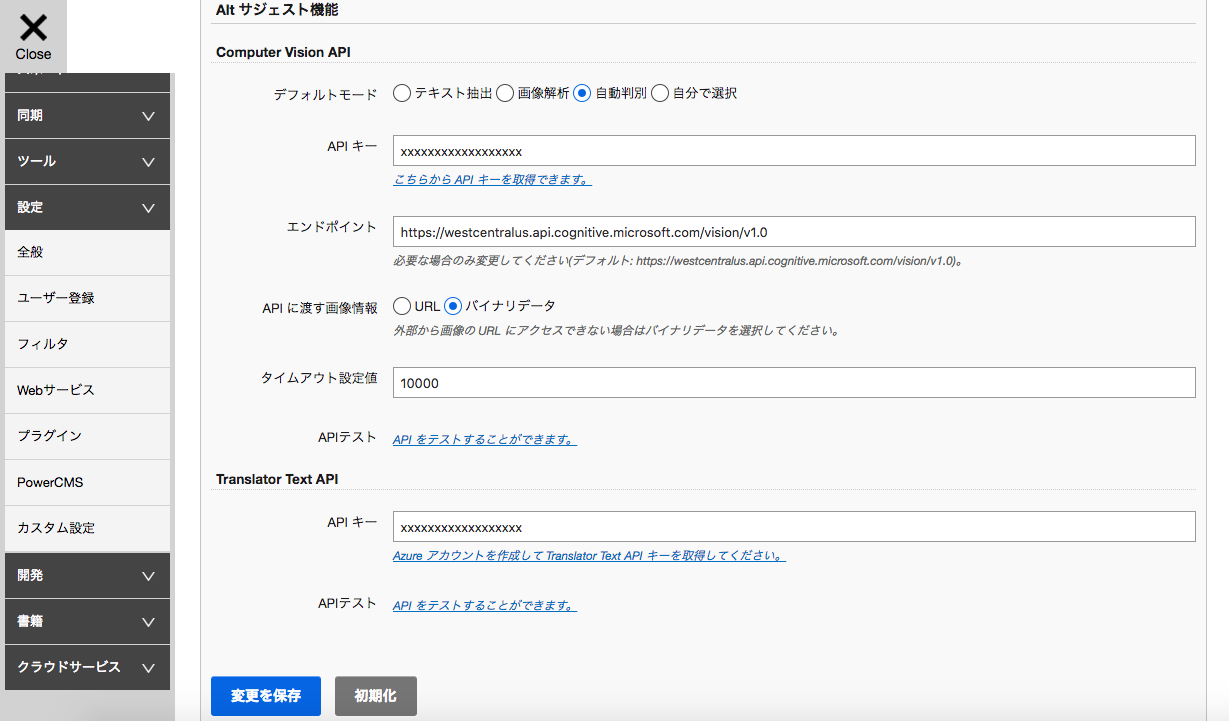Select the 画像解析 default mode
This screenshot has width=1229, height=721.
pyautogui.click(x=506, y=93)
